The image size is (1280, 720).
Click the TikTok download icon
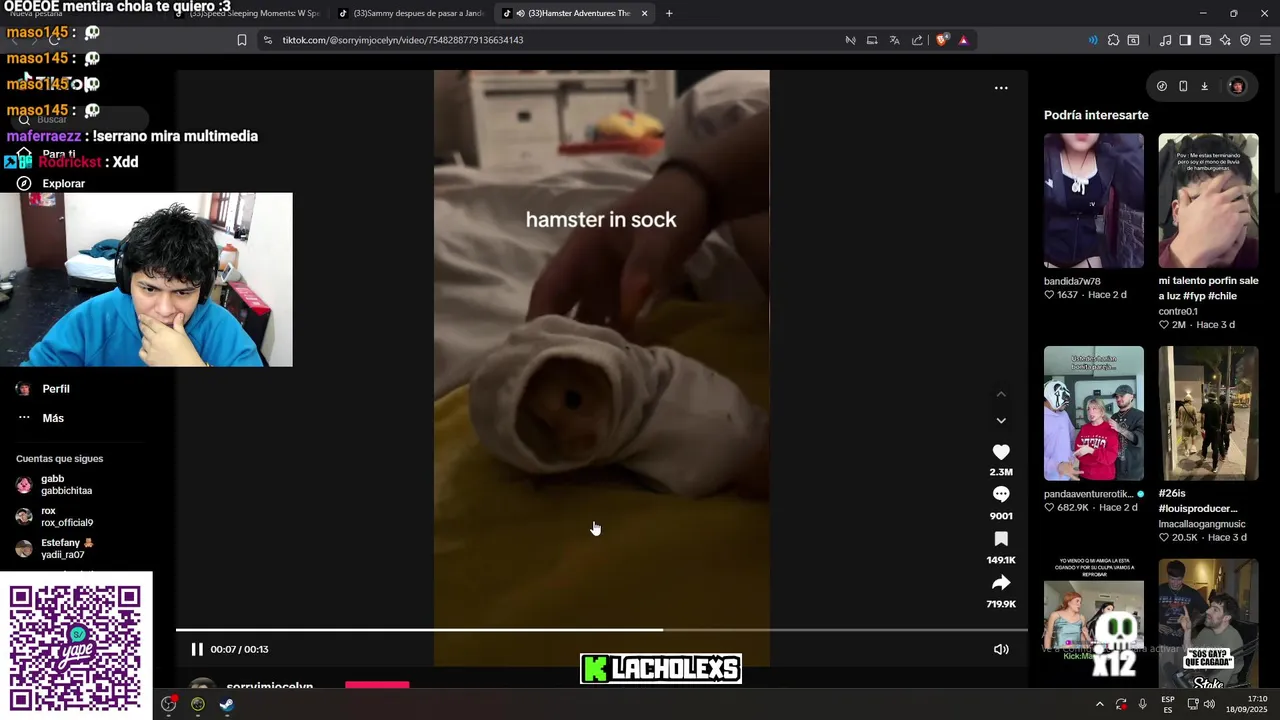click(1204, 86)
